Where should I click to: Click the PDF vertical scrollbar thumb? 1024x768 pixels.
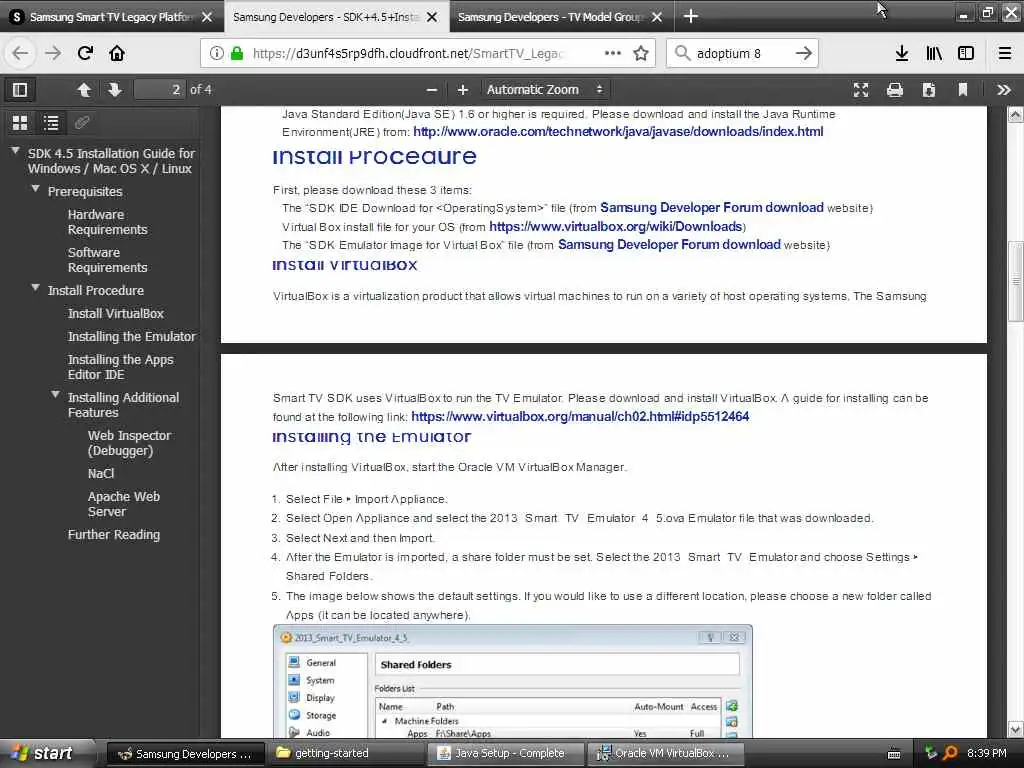click(1016, 281)
